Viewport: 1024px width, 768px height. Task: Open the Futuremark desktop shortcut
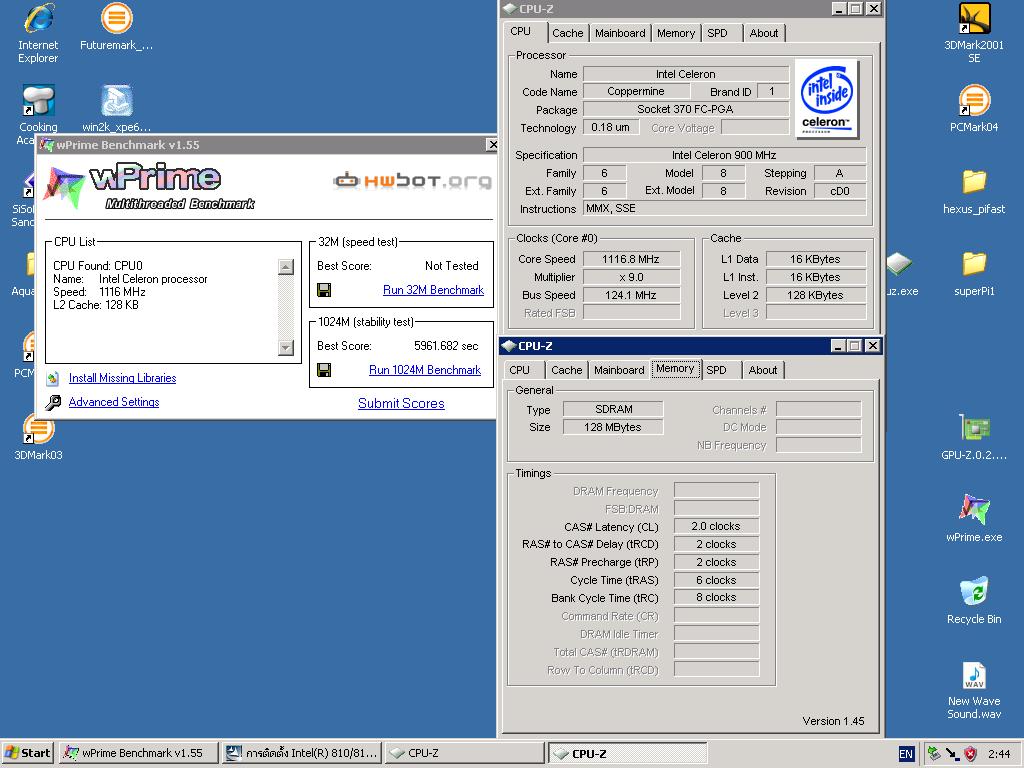pyautogui.click(x=116, y=27)
